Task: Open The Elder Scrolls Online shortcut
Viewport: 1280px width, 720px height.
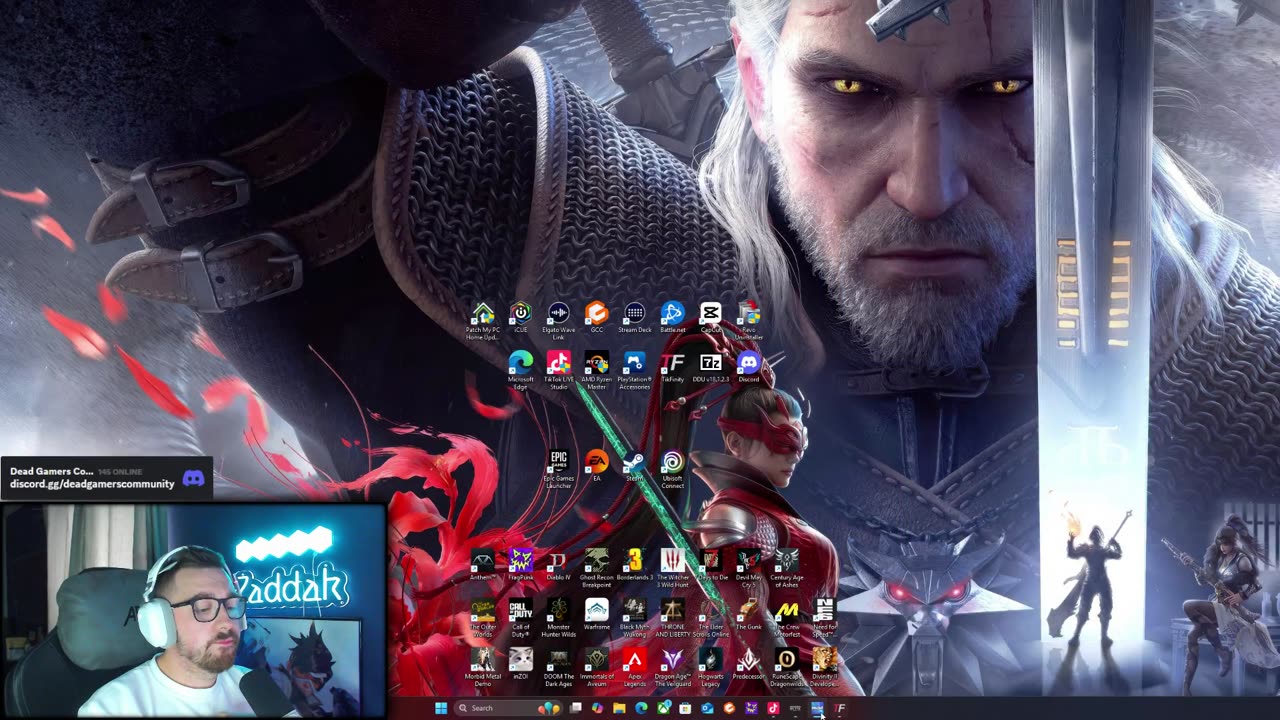Action: click(710, 619)
